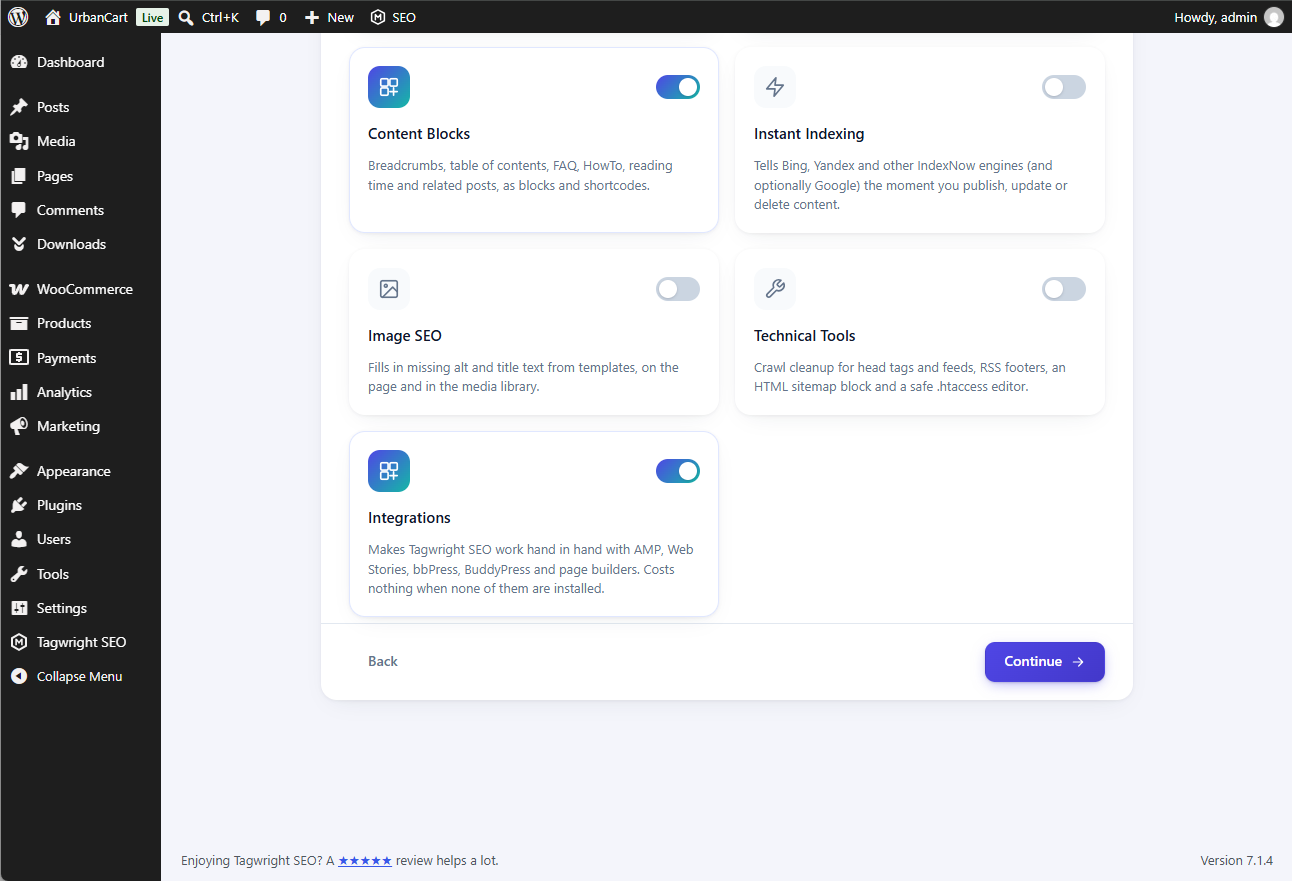Enable the Instant Indexing toggle

pos(1064,87)
